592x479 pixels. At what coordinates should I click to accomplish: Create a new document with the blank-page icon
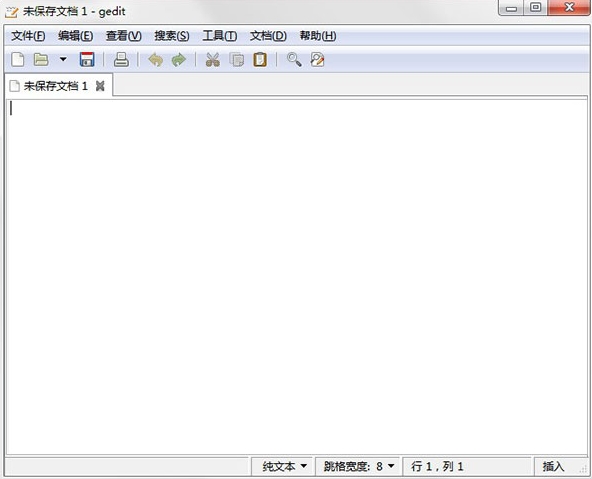click(18, 60)
